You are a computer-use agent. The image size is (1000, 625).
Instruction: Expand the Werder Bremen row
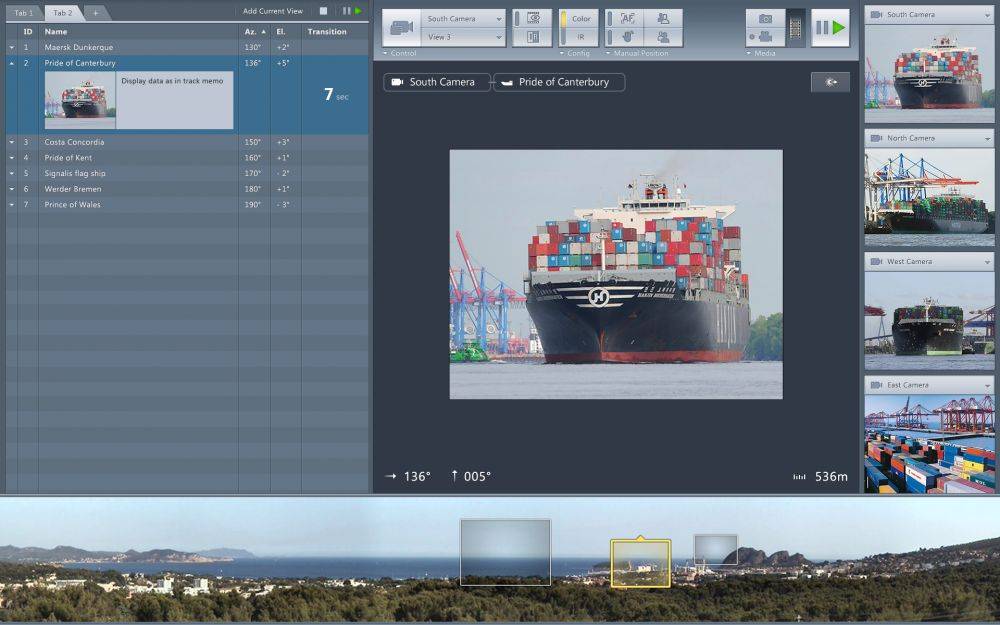pos(11,189)
